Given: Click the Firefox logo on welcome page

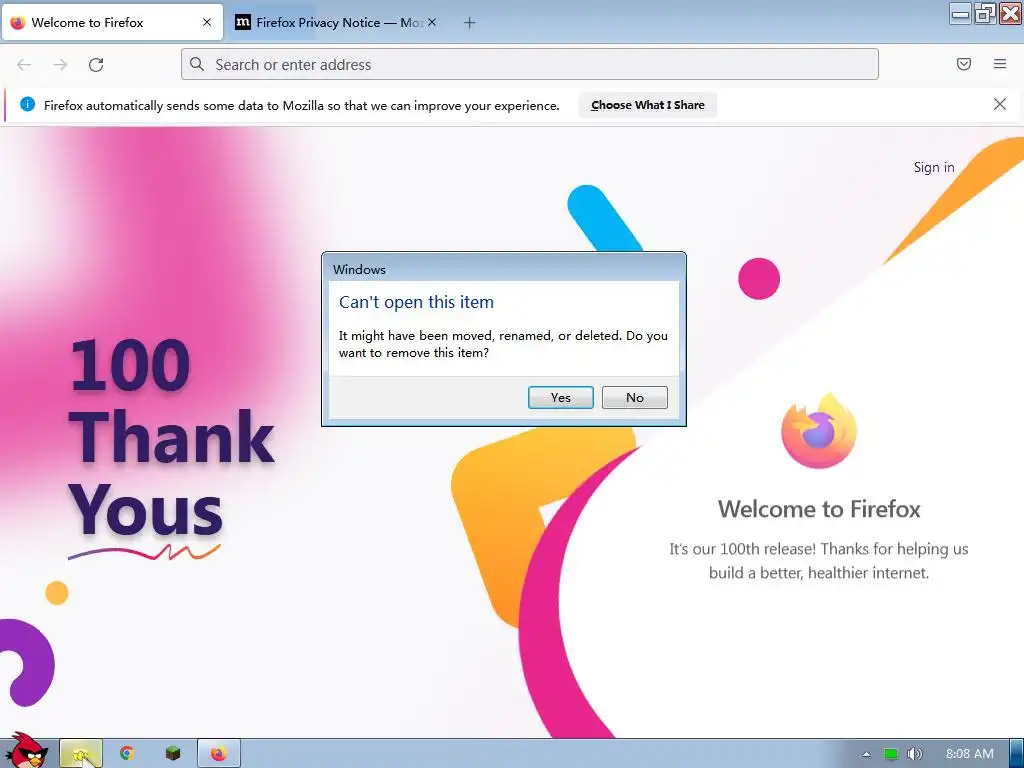Looking at the screenshot, I should [819, 431].
